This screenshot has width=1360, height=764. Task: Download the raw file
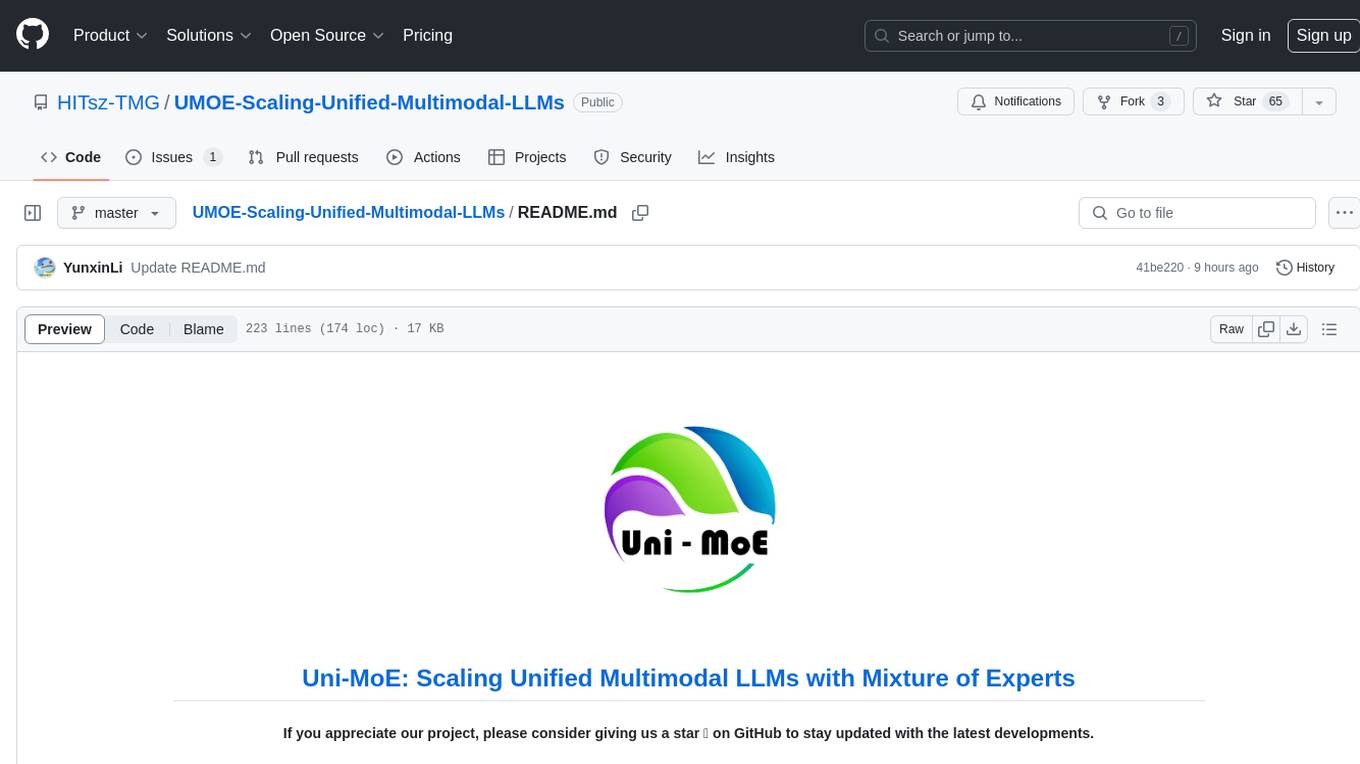[x=1294, y=329]
